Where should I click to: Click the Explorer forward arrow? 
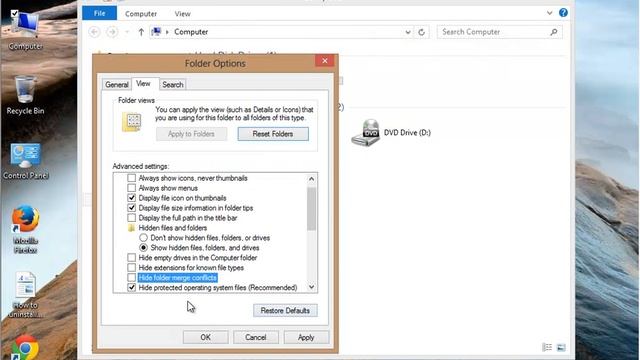112,32
